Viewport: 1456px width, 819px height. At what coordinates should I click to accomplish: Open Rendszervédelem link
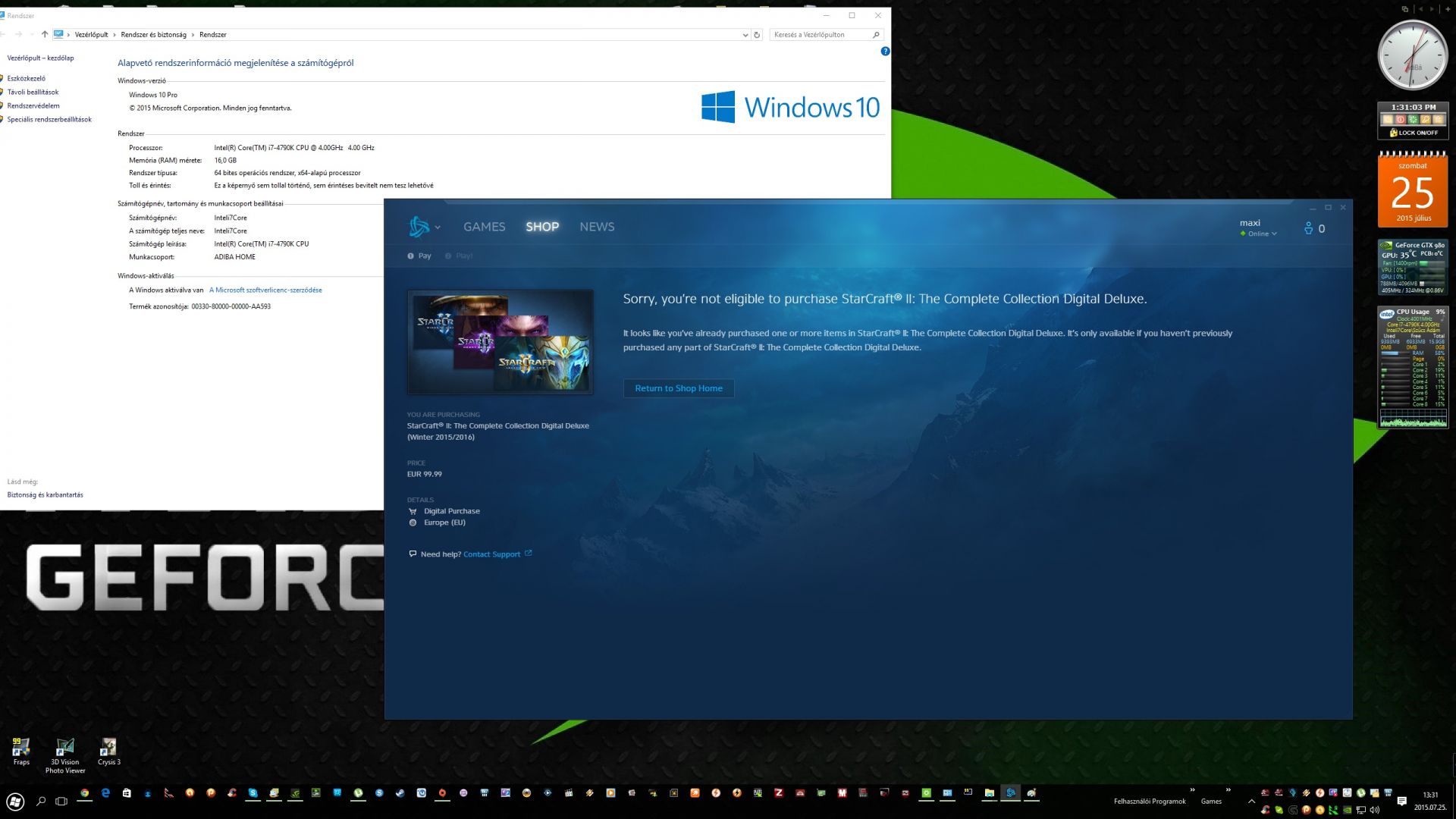click(x=33, y=105)
